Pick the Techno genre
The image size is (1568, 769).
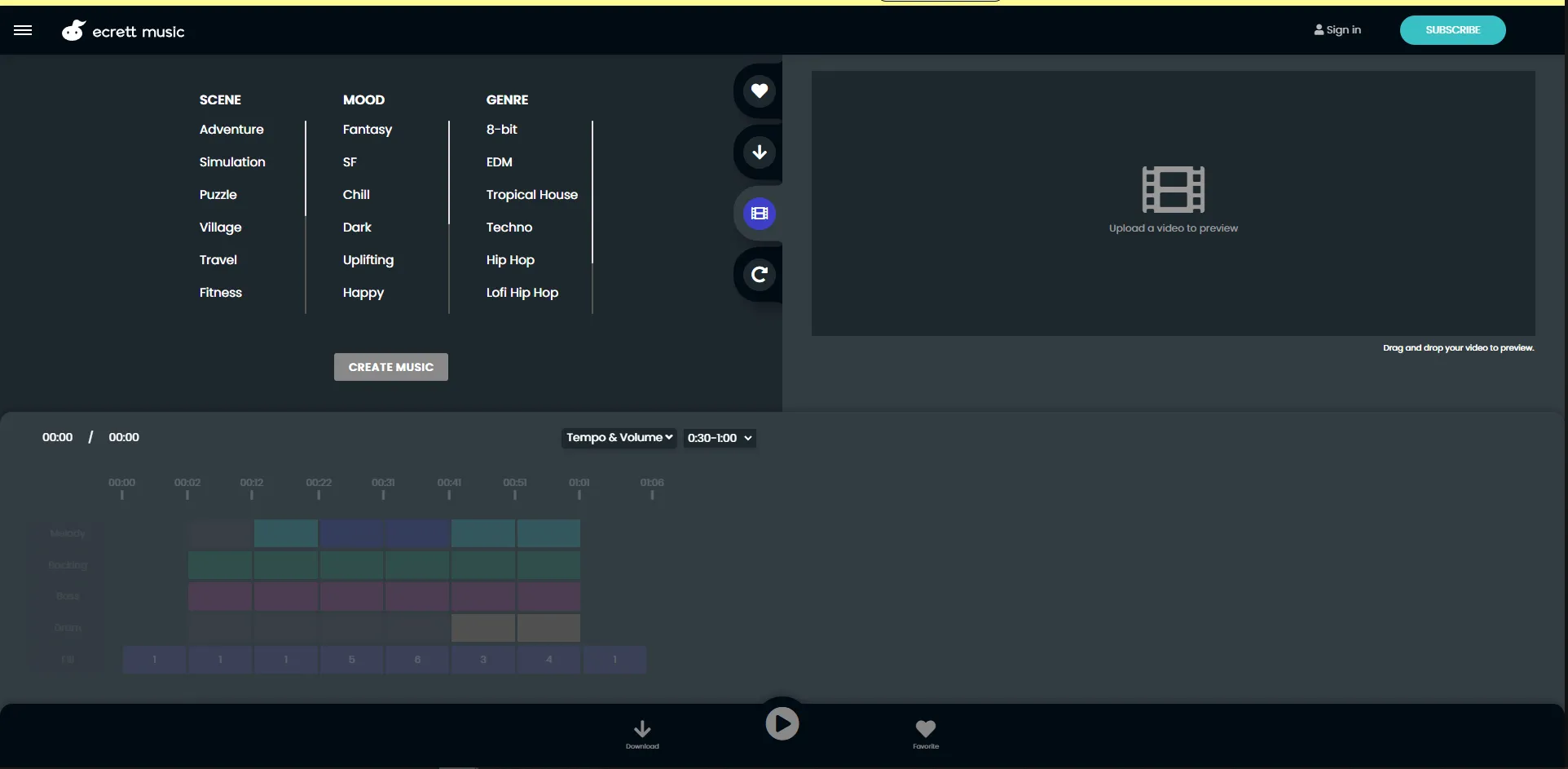(509, 228)
